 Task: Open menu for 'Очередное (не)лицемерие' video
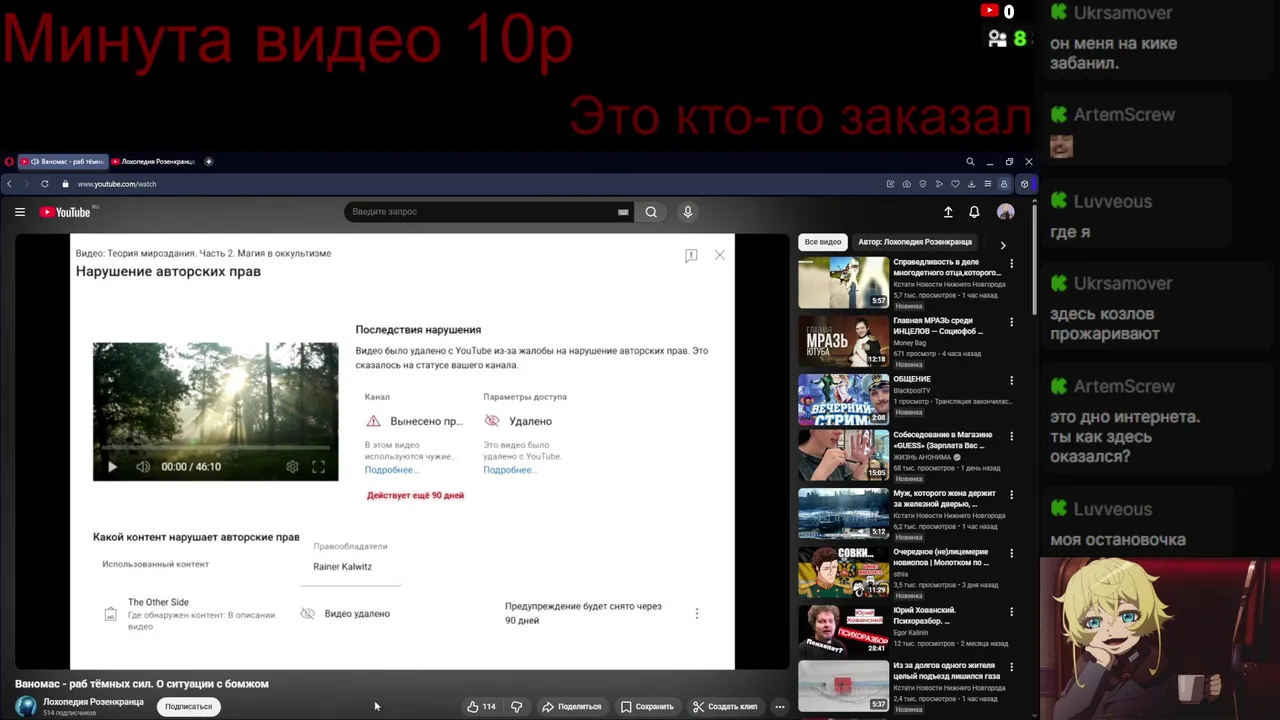pyautogui.click(x=1011, y=553)
